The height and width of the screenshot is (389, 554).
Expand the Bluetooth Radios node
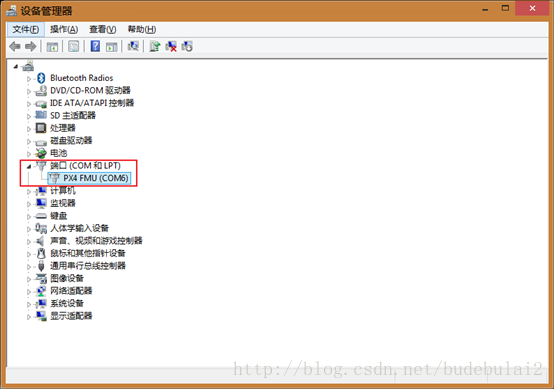[x=29, y=79]
